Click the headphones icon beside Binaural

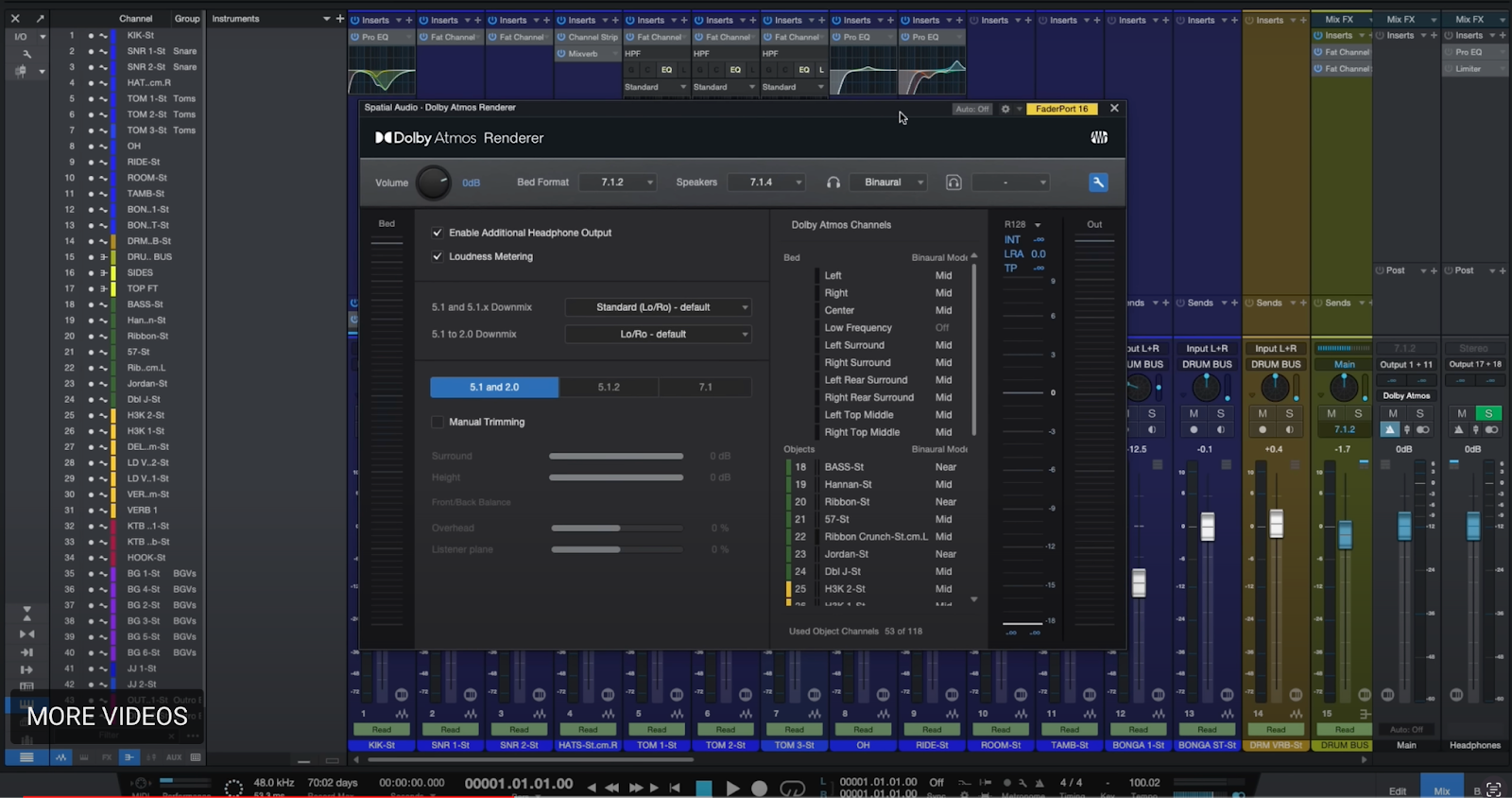[833, 182]
